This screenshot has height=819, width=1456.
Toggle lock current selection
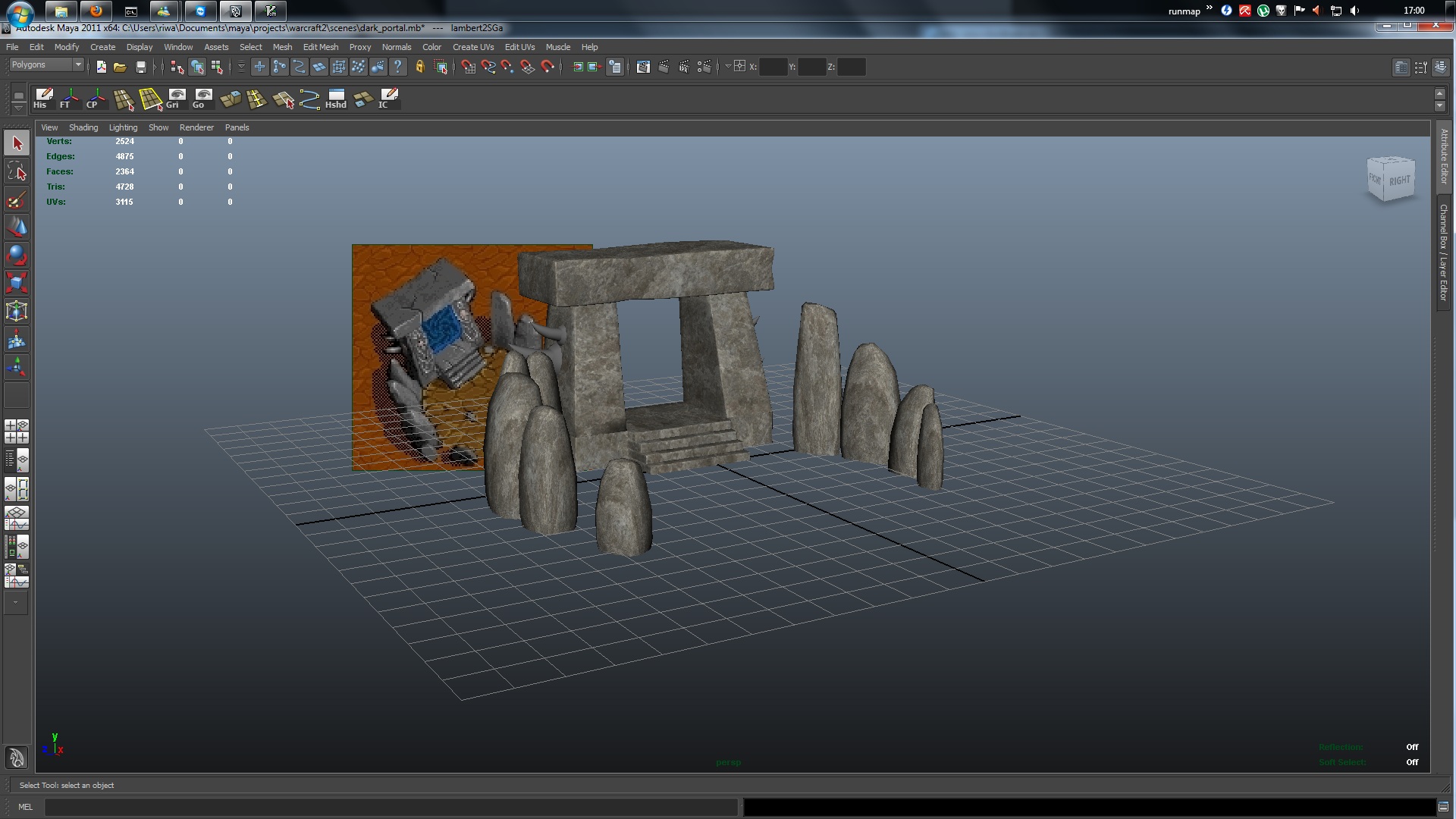(x=420, y=67)
